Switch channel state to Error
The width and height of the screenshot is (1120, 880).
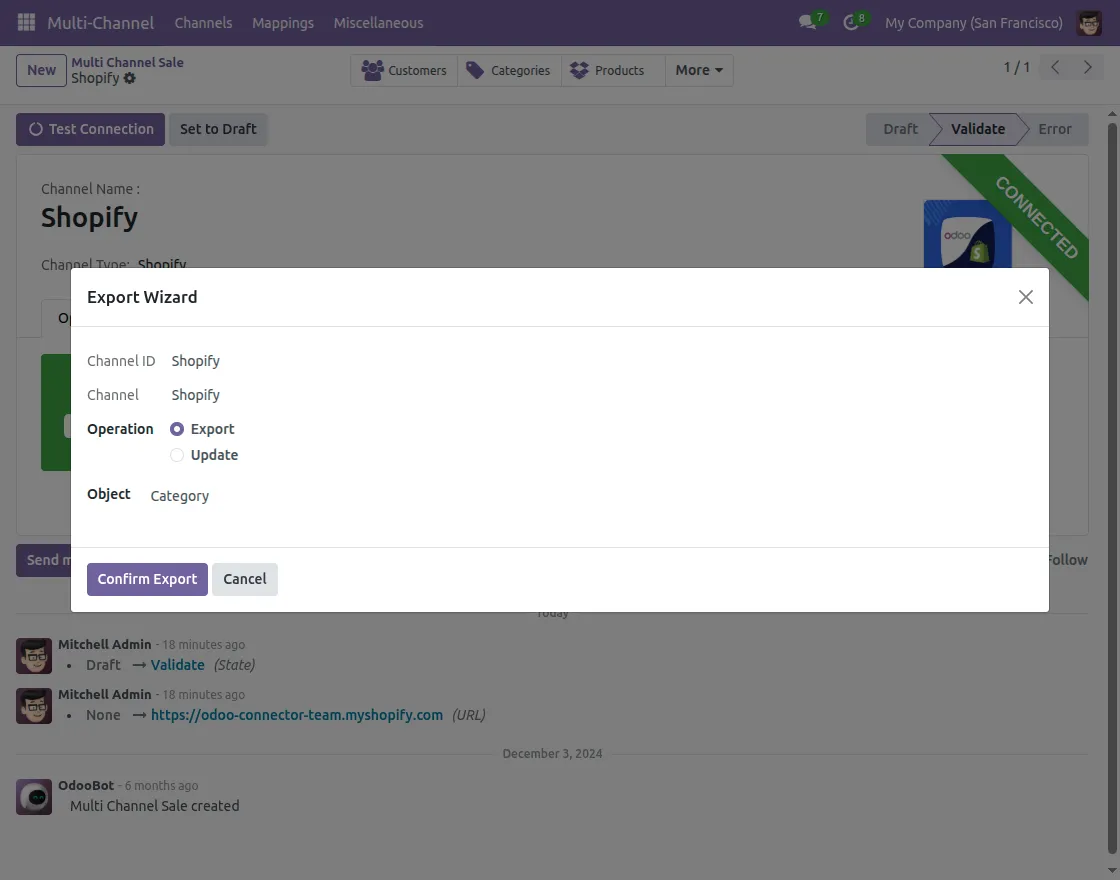click(x=1054, y=129)
